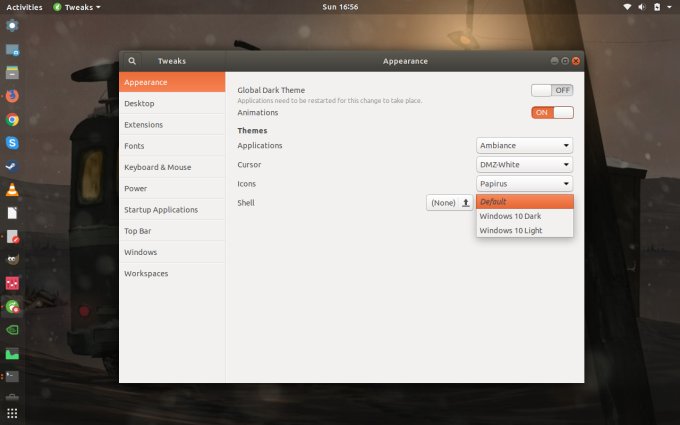Select Default shell theme option
Image resolution: width=680 pixels, height=425 pixels.
[x=524, y=202]
